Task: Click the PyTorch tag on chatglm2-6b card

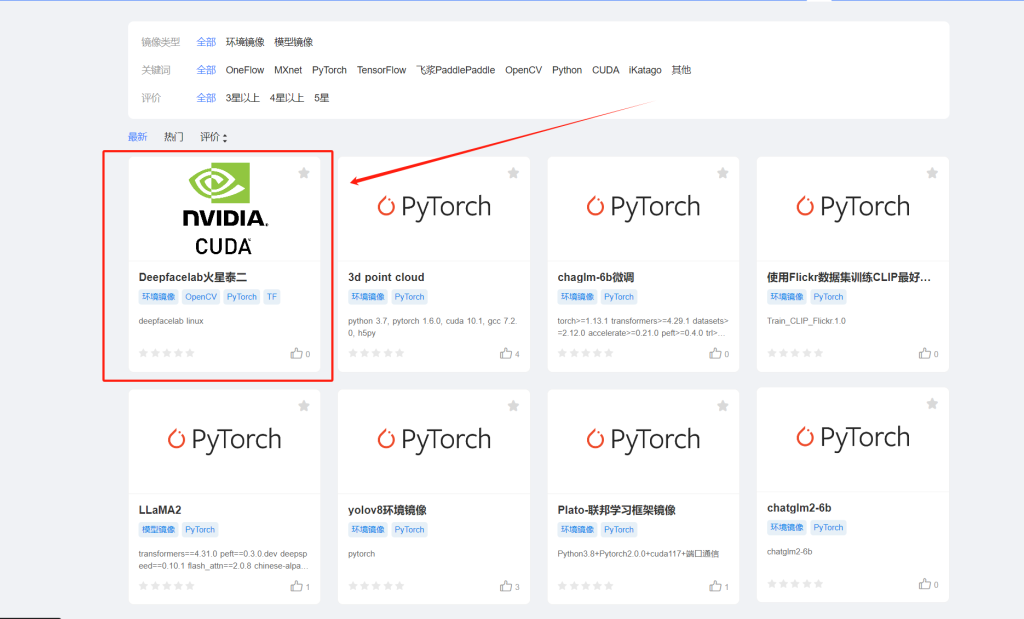Action: [828, 528]
